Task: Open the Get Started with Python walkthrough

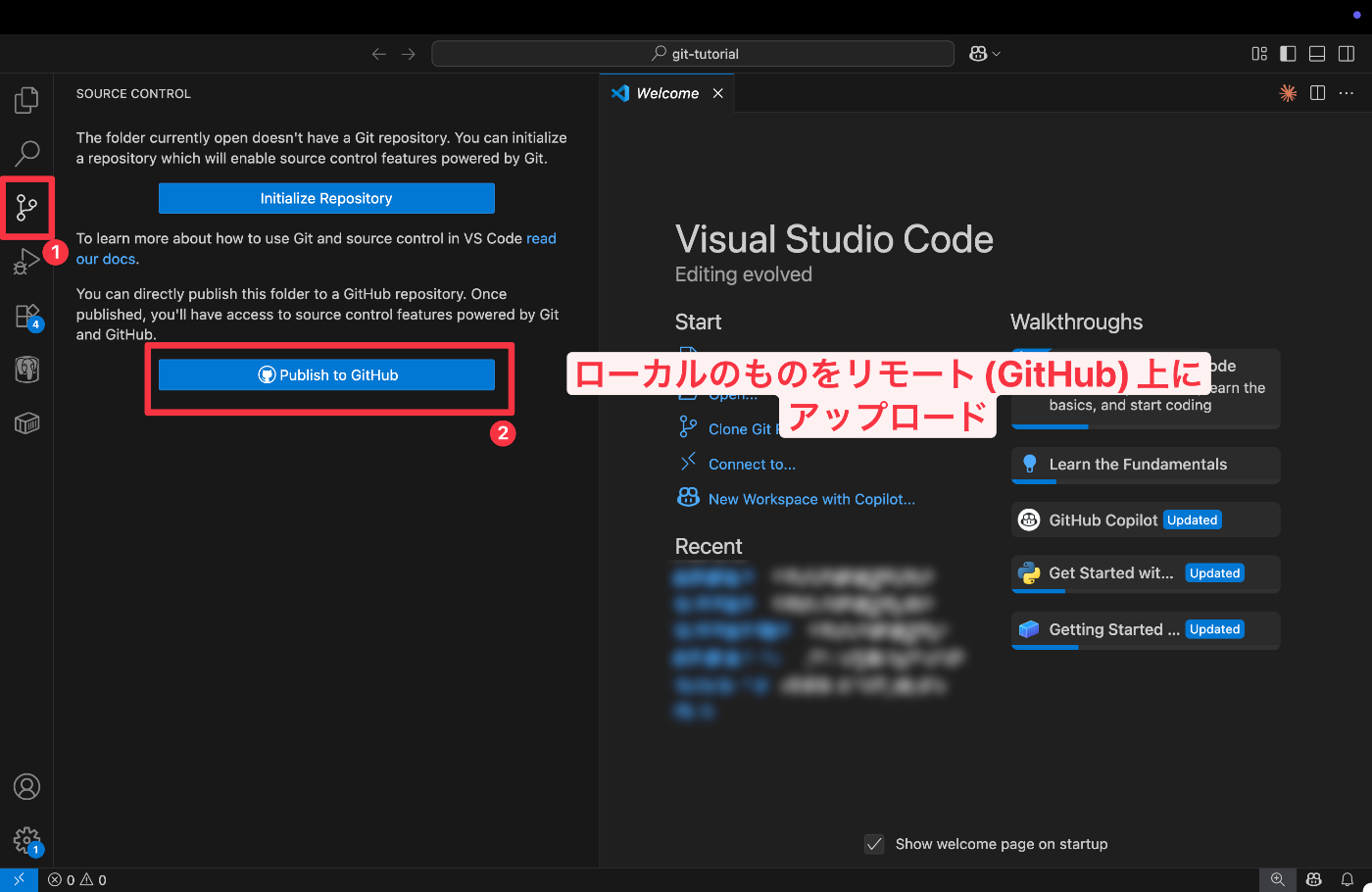Action: pos(1146,573)
